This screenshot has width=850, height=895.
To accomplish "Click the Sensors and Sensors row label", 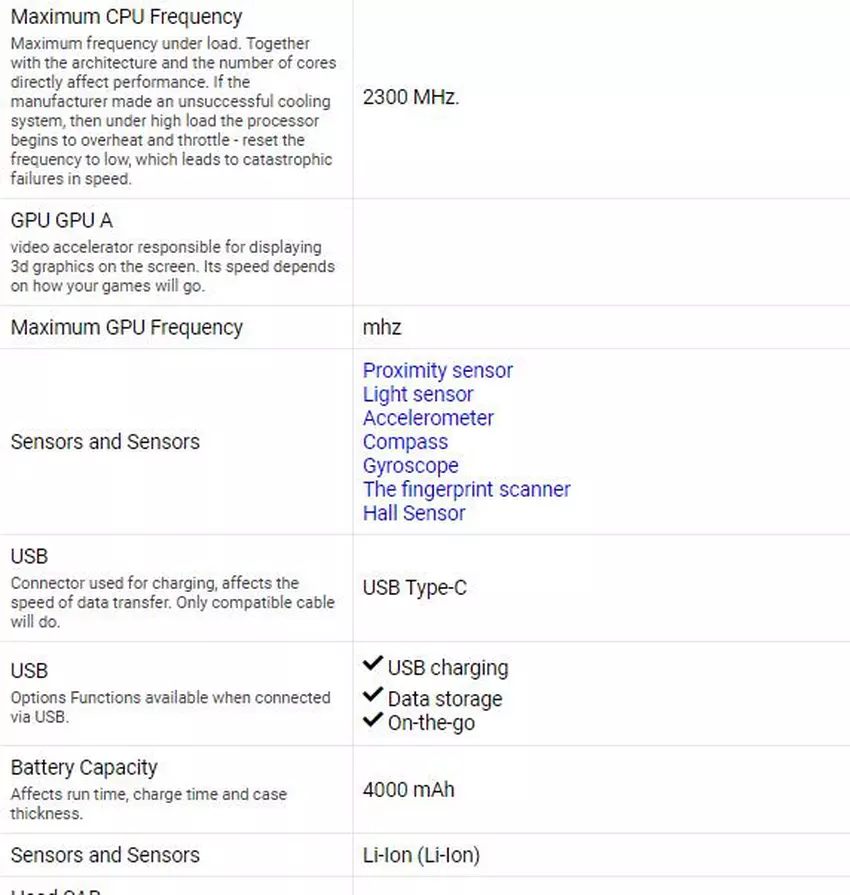I will 105,442.
